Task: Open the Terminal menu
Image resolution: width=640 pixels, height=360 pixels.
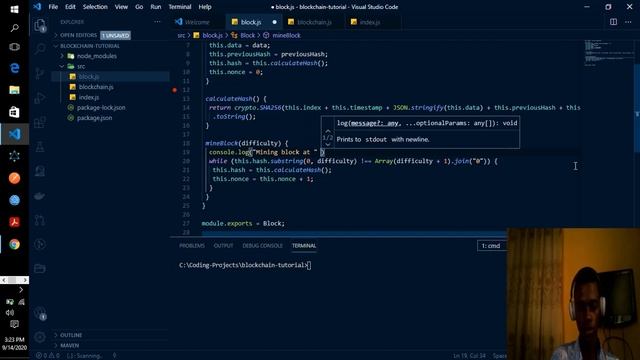Action: tap(180, 7)
